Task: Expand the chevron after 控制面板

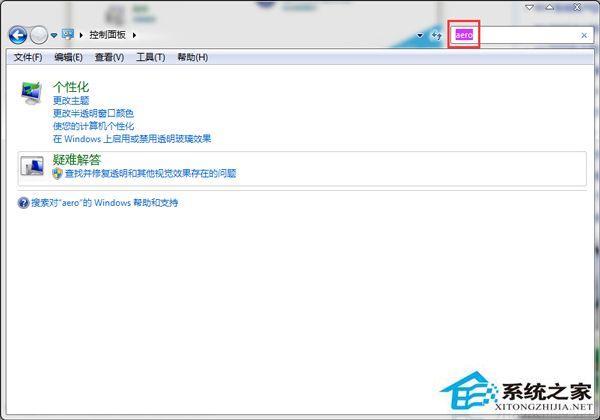Action: click(134, 35)
